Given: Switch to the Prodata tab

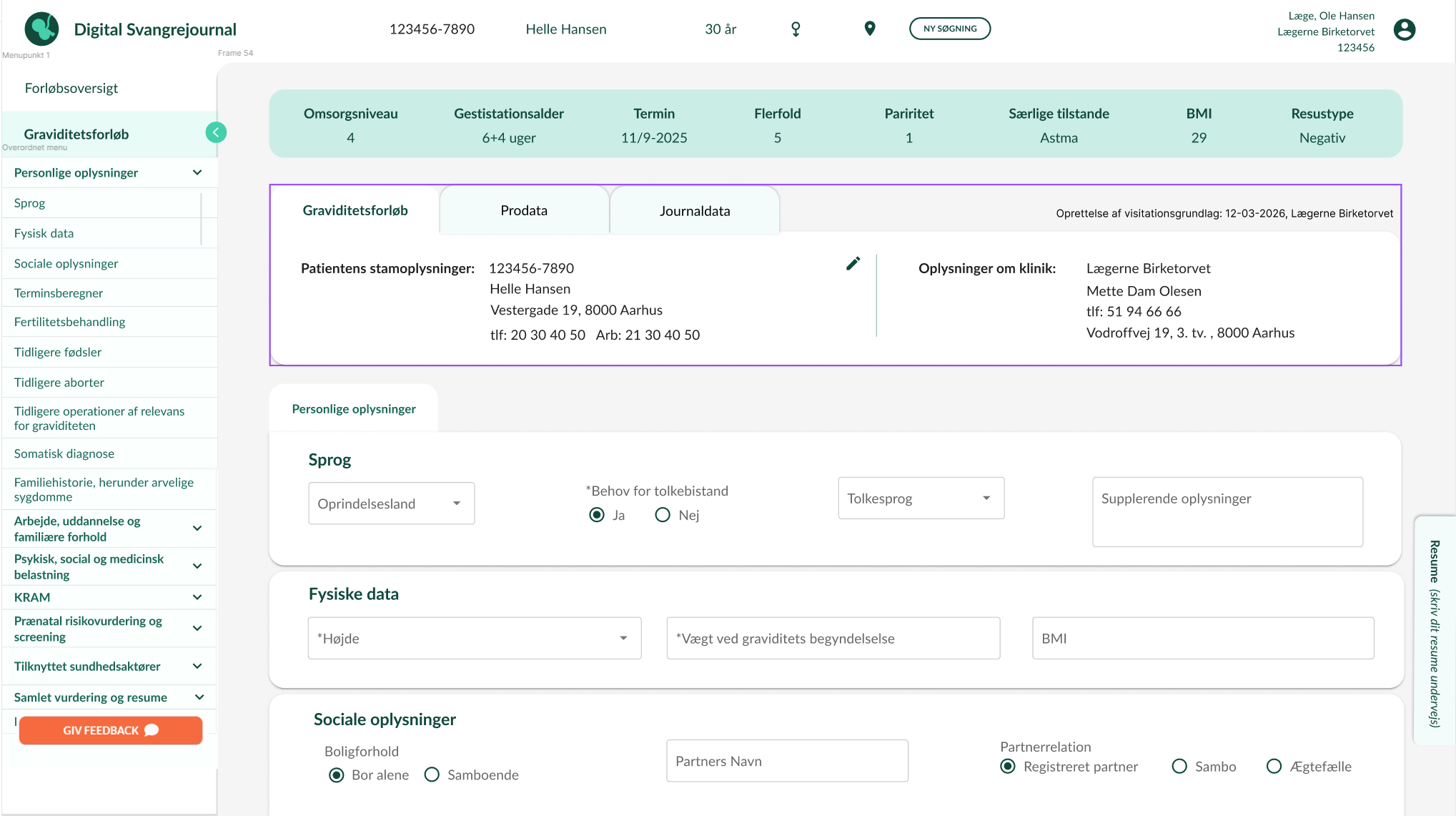Looking at the screenshot, I should coord(523,210).
